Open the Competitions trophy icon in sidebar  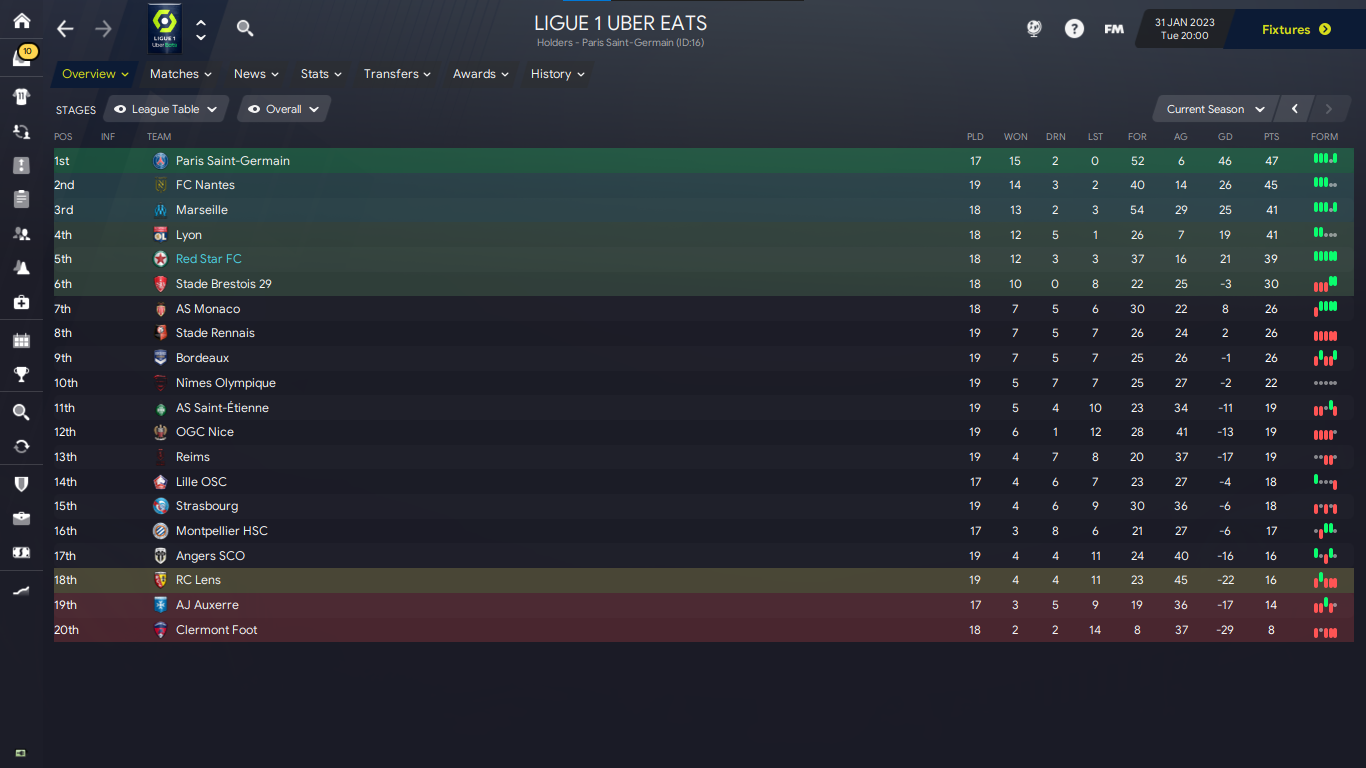pos(21,375)
